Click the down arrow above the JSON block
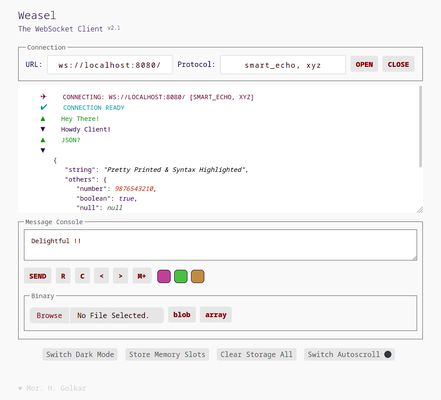Image resolution: width=441 pixels, height=400 pixels. pyautogui.click(x=43, y=150)
